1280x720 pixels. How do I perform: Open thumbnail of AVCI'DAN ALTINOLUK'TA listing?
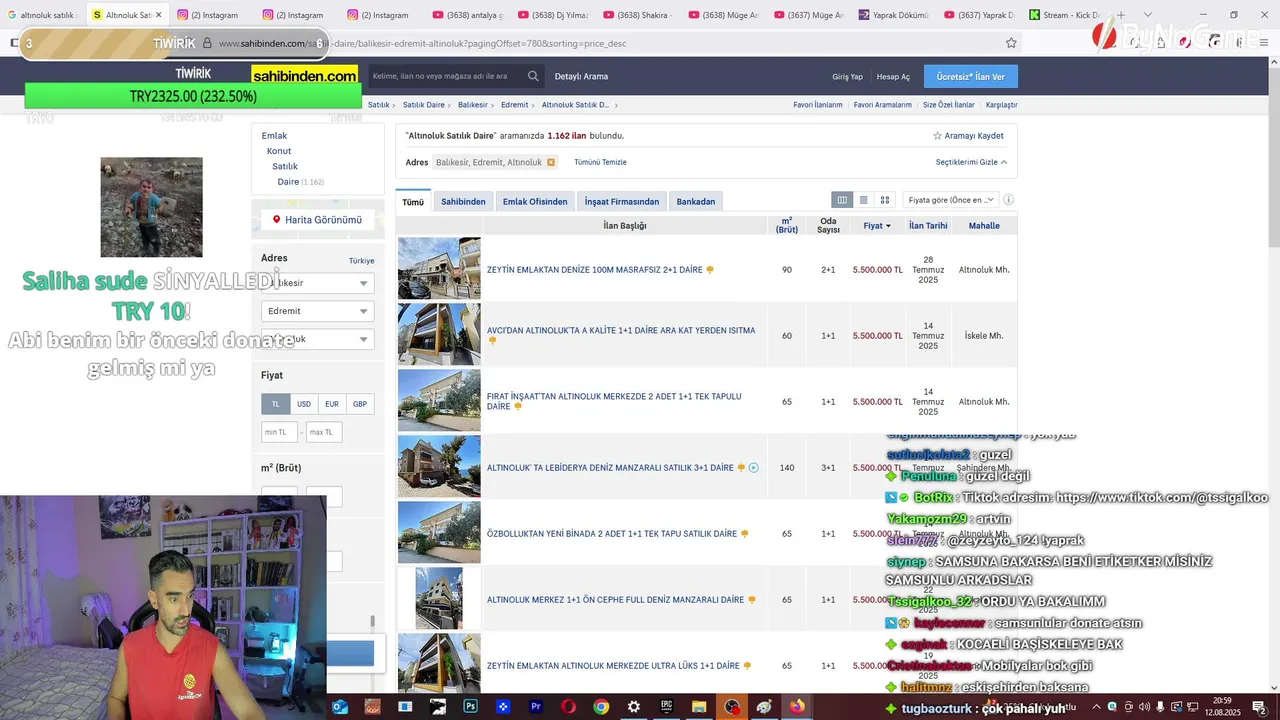439,335
